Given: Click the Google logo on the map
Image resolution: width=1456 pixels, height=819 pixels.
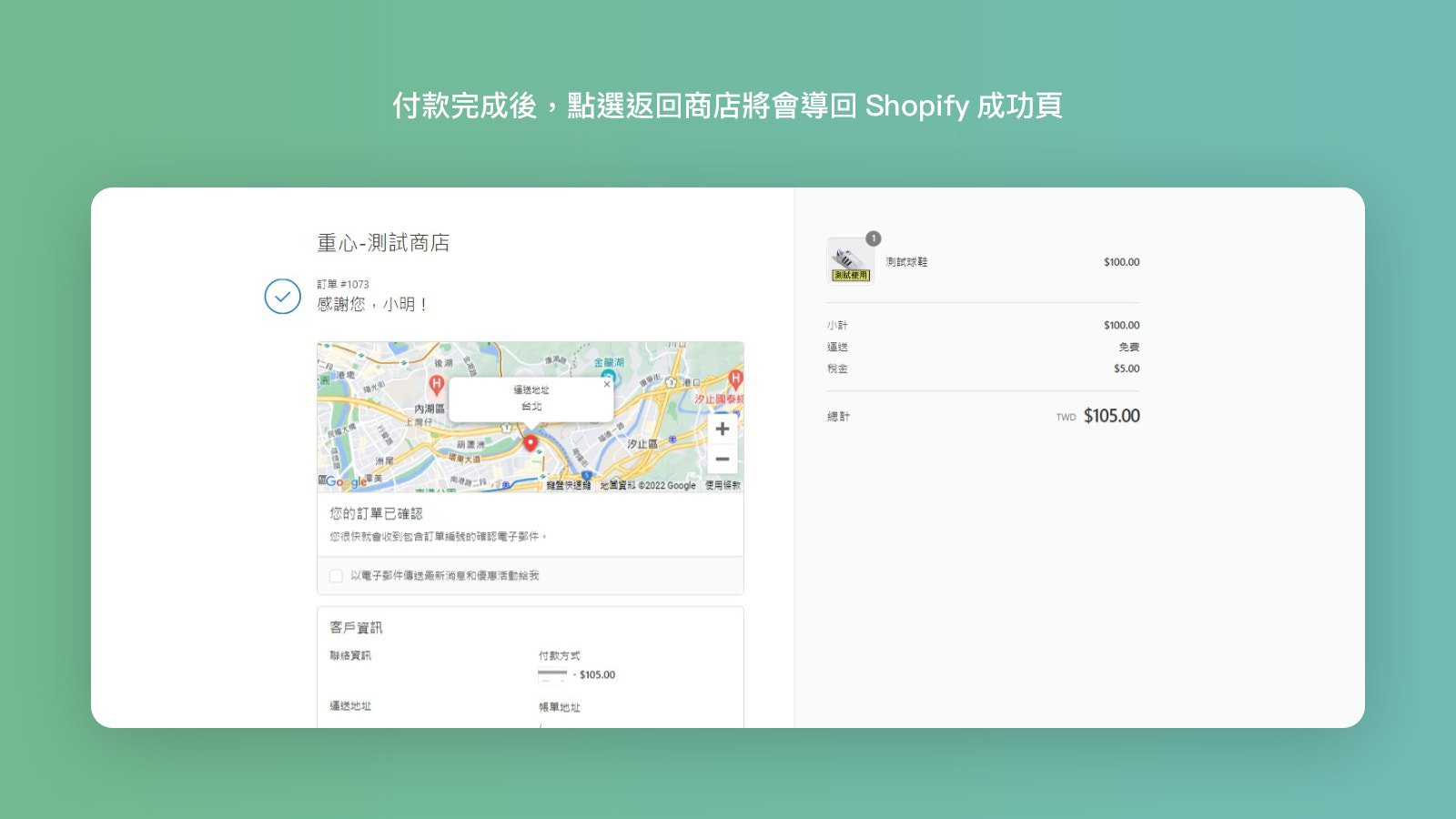Looking at the screenshot, I should tap(345, 481).
